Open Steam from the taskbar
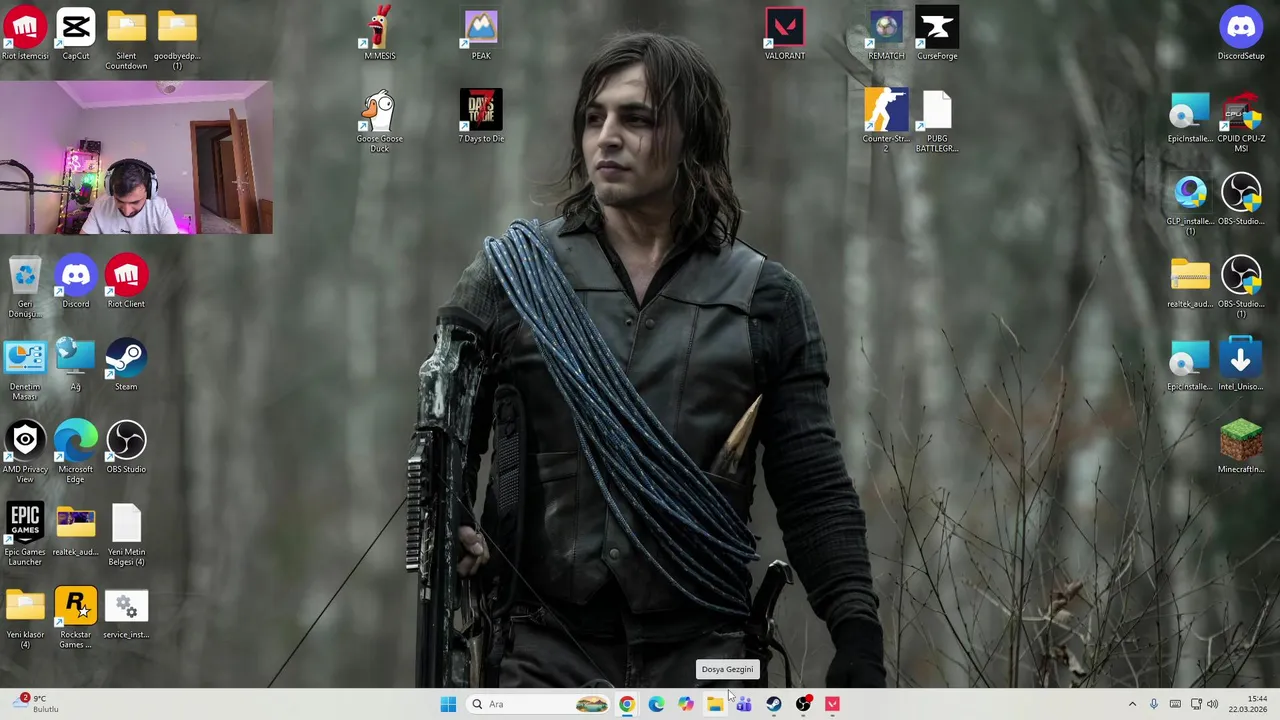Image resolution: width=1280 pixels, height=720 pixels. point(774,704)
